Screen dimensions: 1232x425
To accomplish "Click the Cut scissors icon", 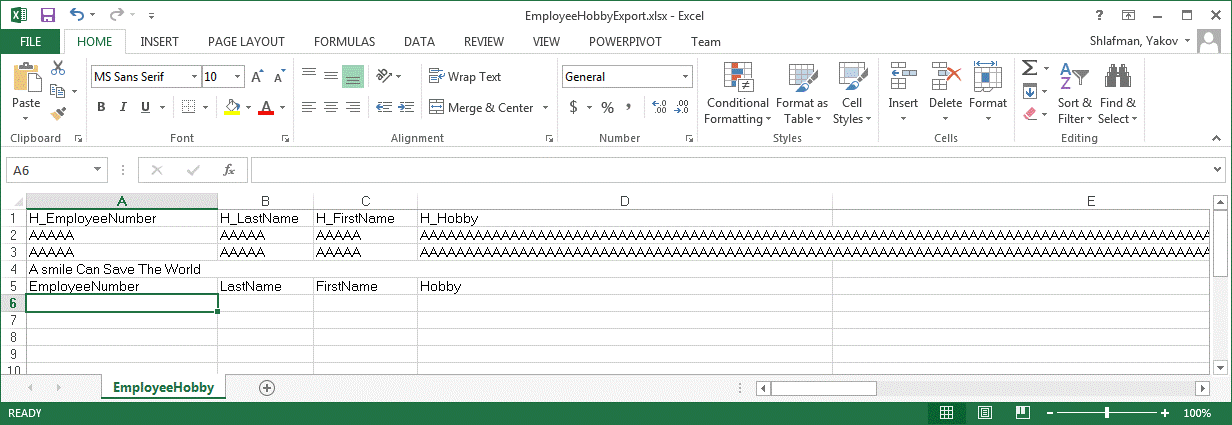I will [58, 68].
